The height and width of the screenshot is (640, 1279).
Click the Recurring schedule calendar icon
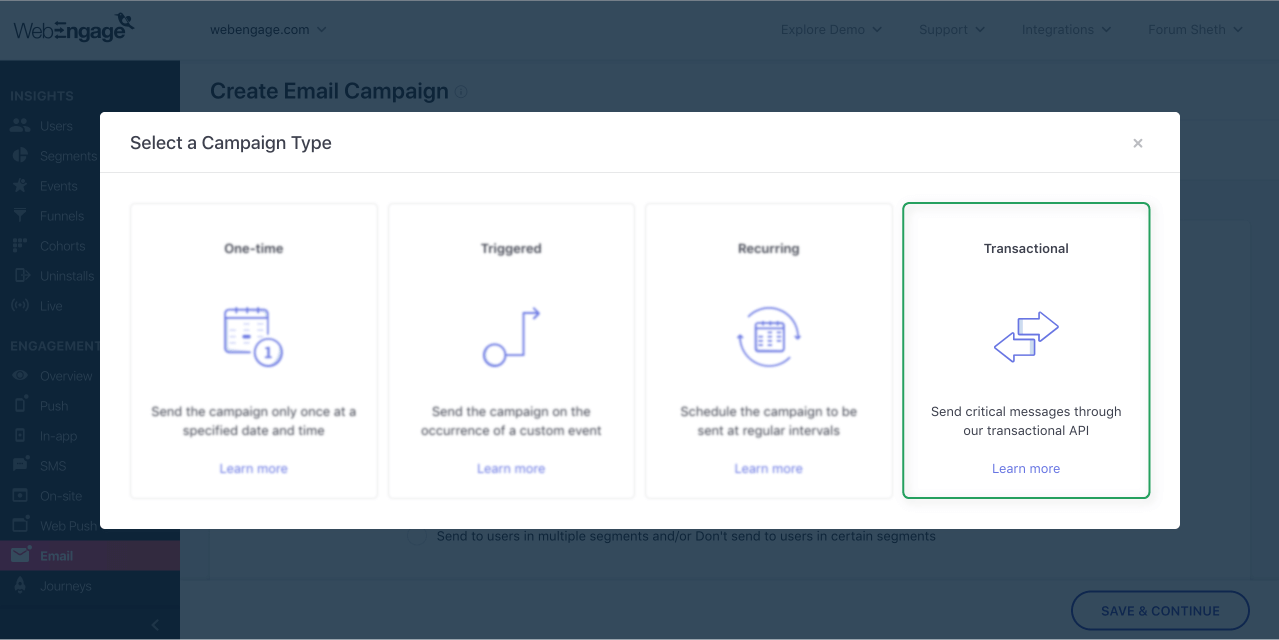768,337
